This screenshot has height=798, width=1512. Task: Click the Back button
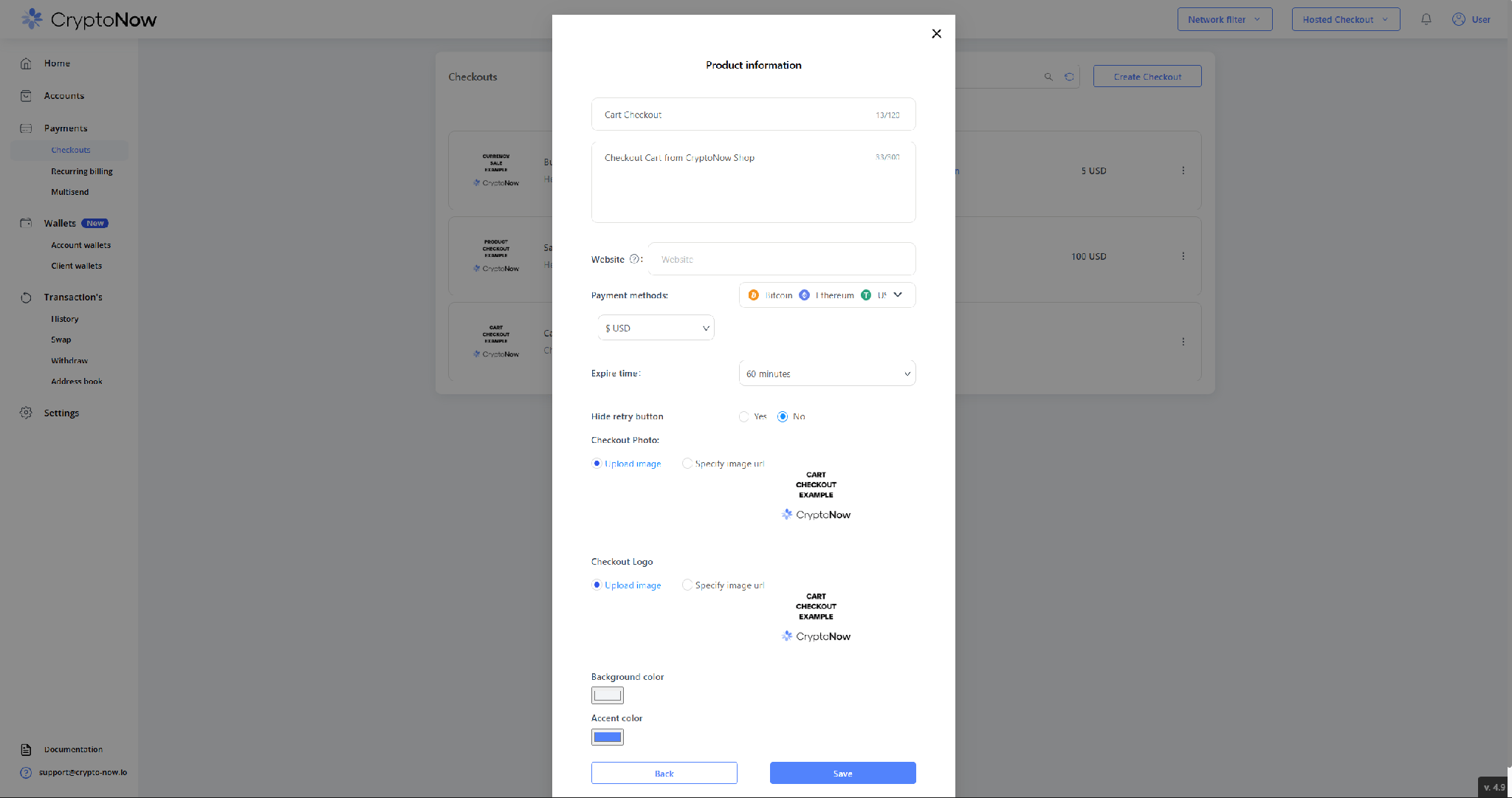click(664, 773)
